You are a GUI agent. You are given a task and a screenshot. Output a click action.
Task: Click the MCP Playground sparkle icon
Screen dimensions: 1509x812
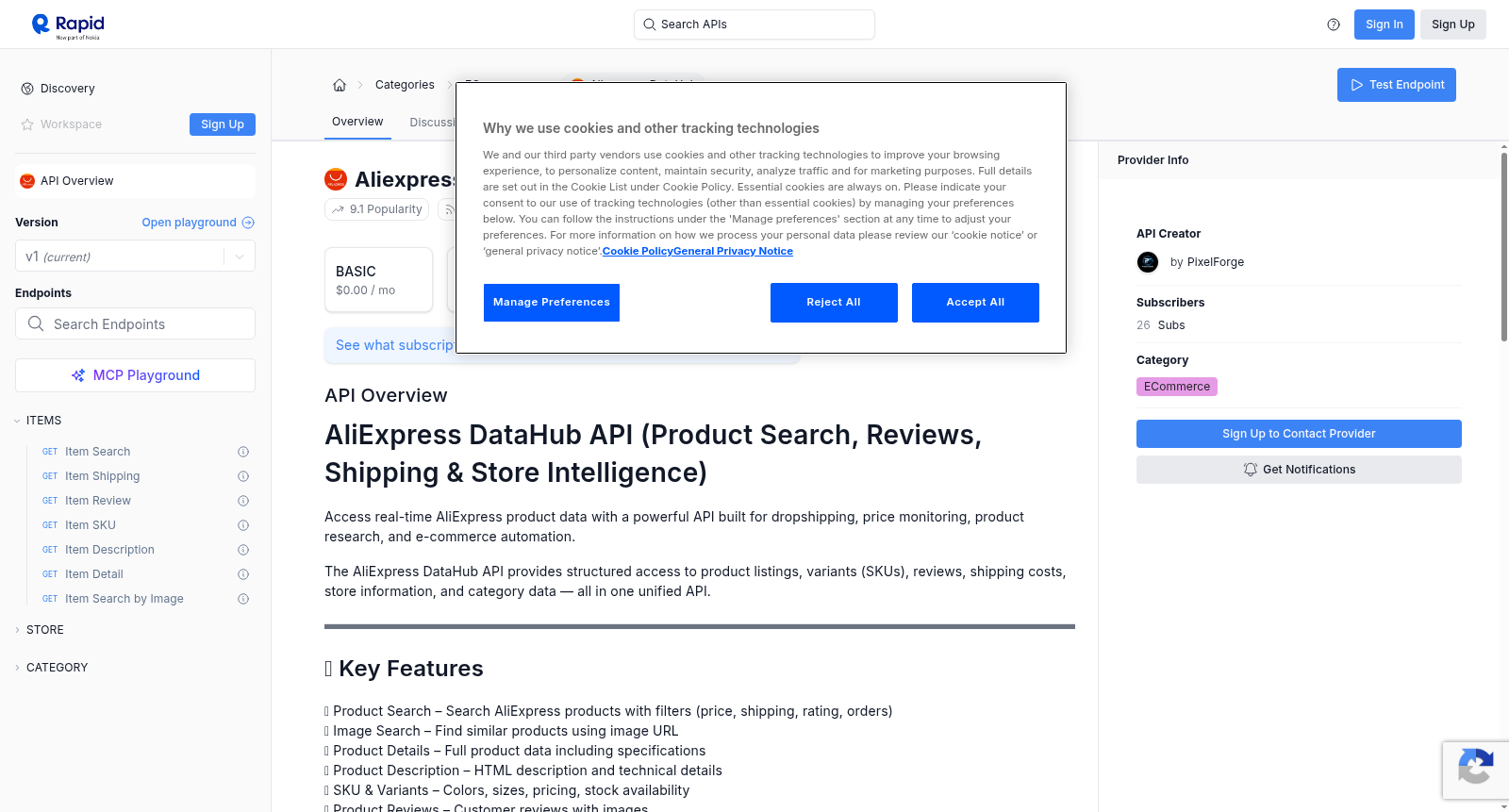point(78,375)
